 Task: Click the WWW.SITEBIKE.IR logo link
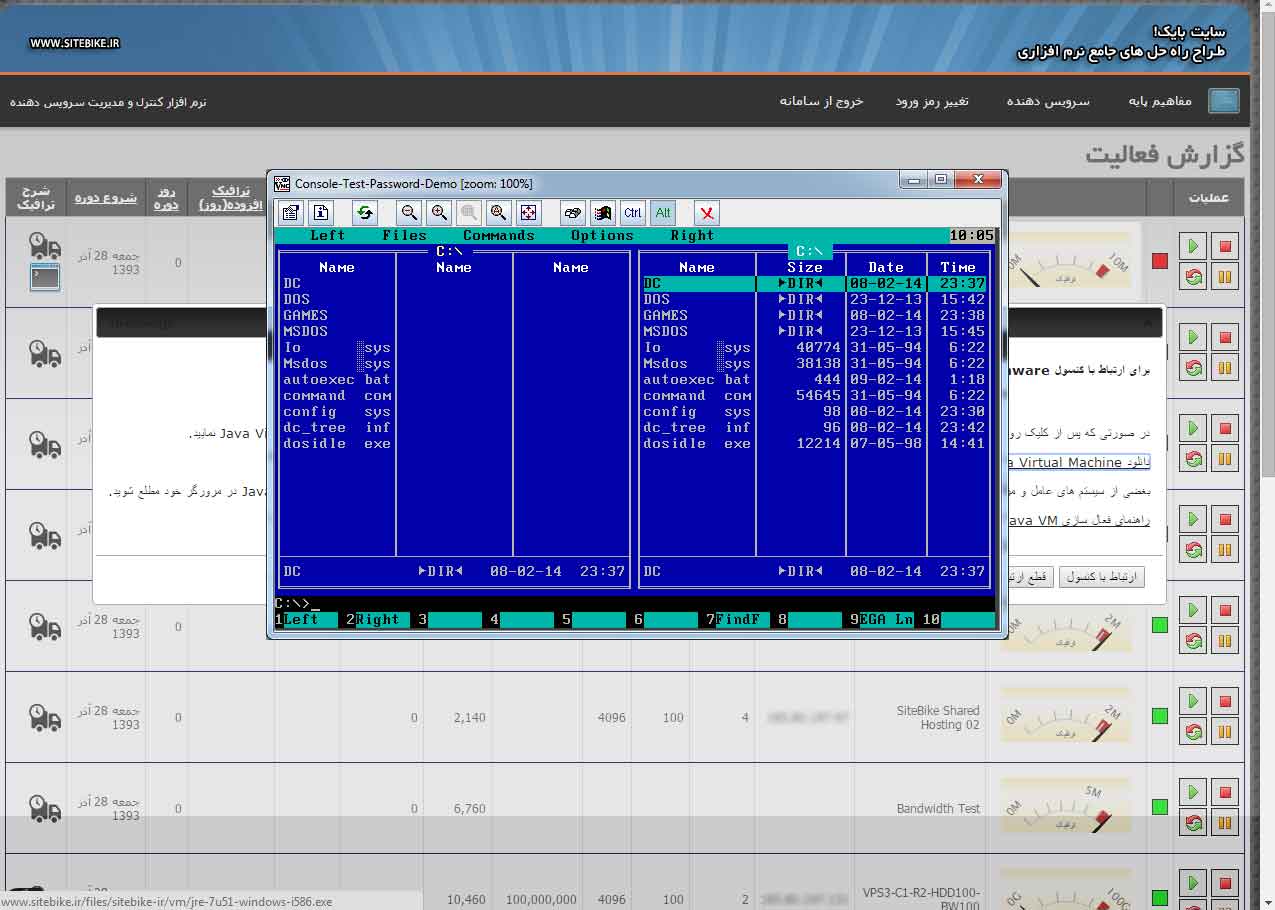75,43
